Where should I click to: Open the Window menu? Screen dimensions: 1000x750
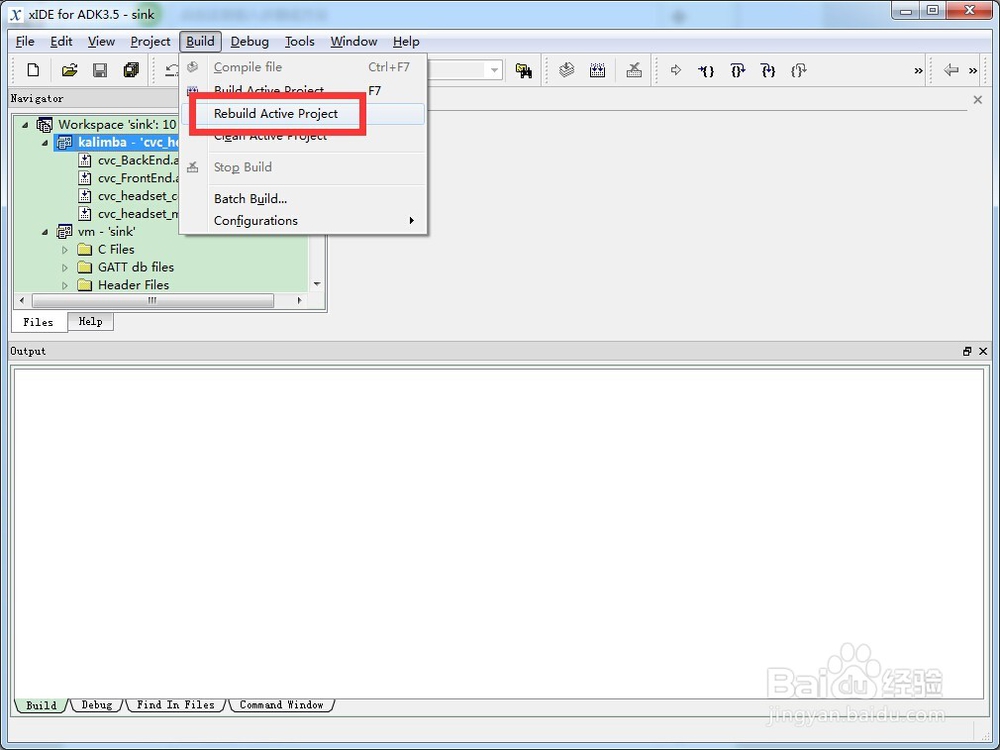pyautogui.click(x=354, y=41)
